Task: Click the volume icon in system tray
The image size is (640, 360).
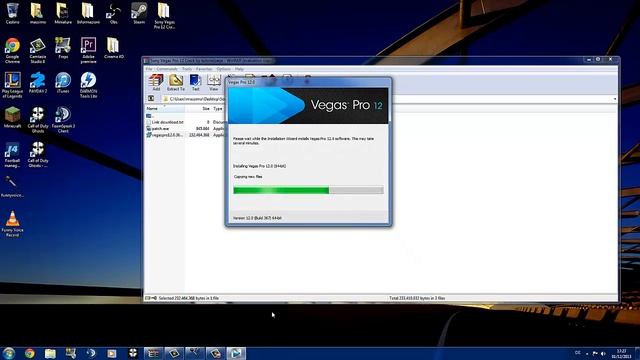Action: coord(603,353)
